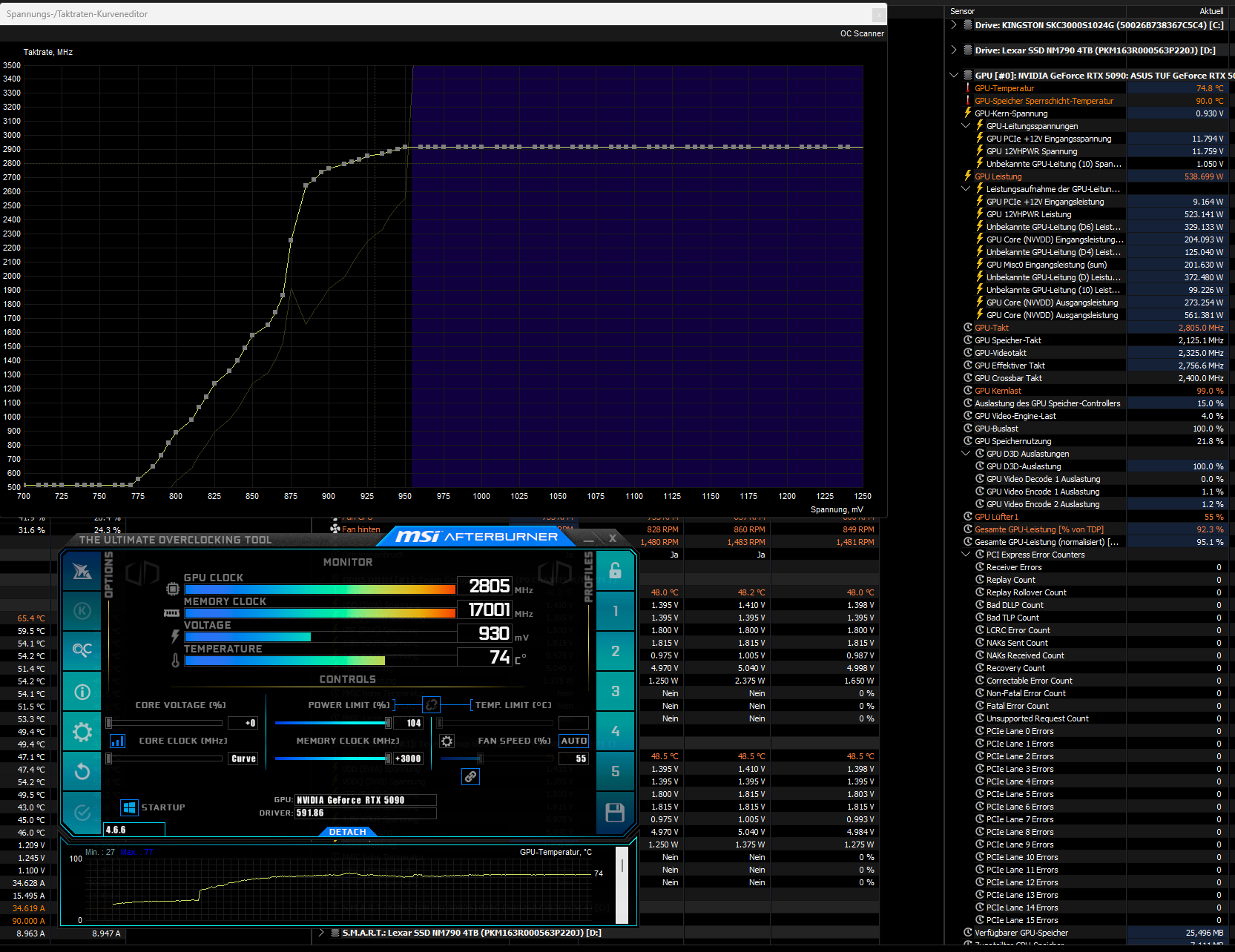Collapse the GPU D3D Auslastungen group
Image resolution: width=1235 pixels, height=952 pixels.
click(x=966, y=454)
